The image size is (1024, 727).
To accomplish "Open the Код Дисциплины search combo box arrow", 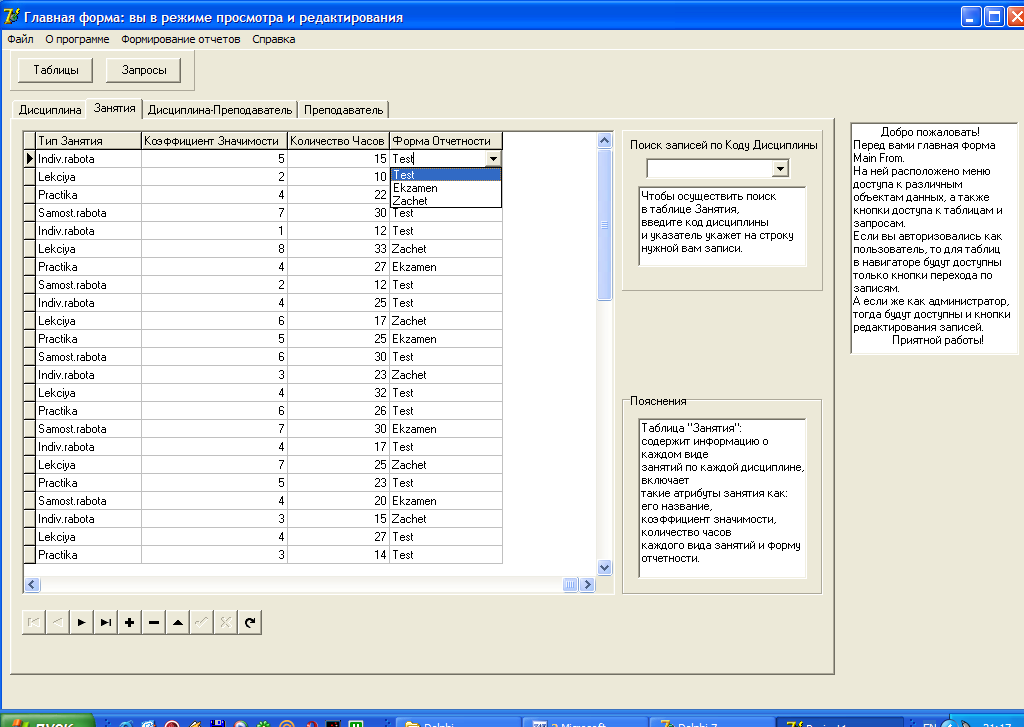I will tap(780, 169).
